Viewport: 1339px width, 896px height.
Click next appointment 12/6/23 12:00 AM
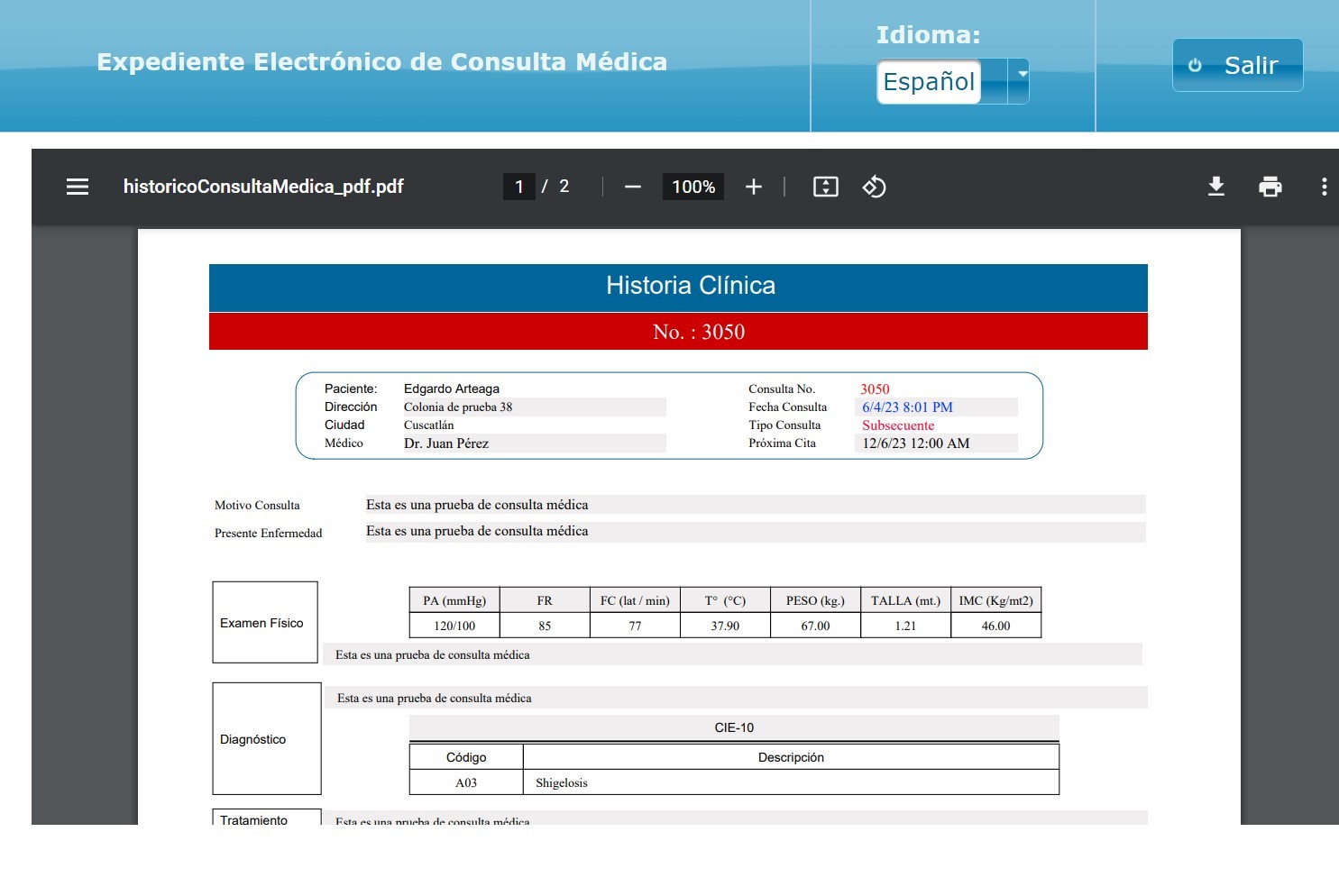point(916,443)
